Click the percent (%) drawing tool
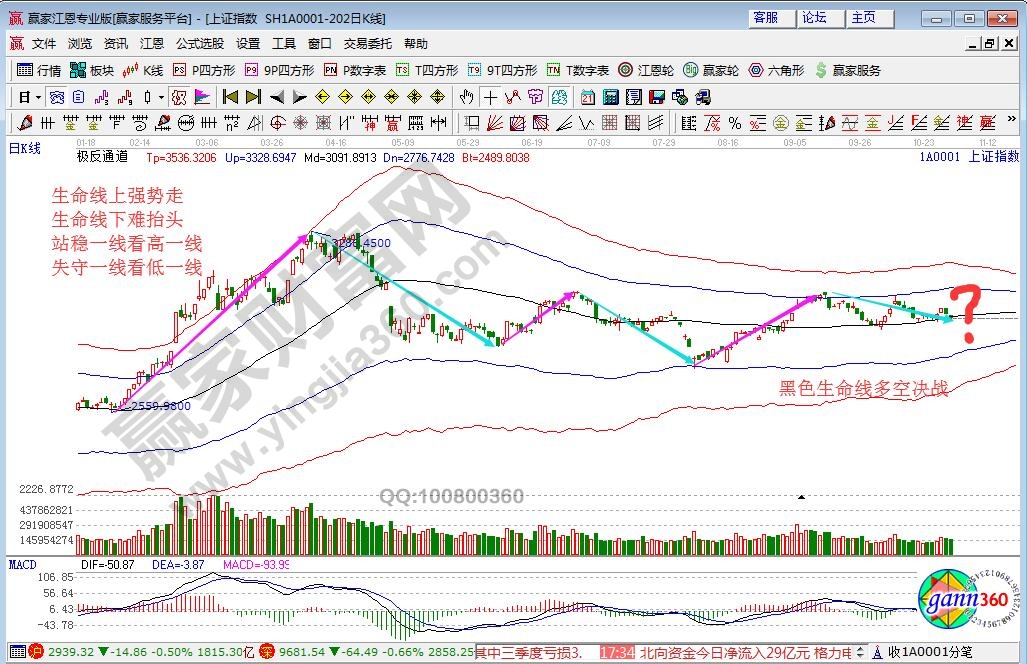The width and height of the screenshot is (1027, 664). pos(735,123)
